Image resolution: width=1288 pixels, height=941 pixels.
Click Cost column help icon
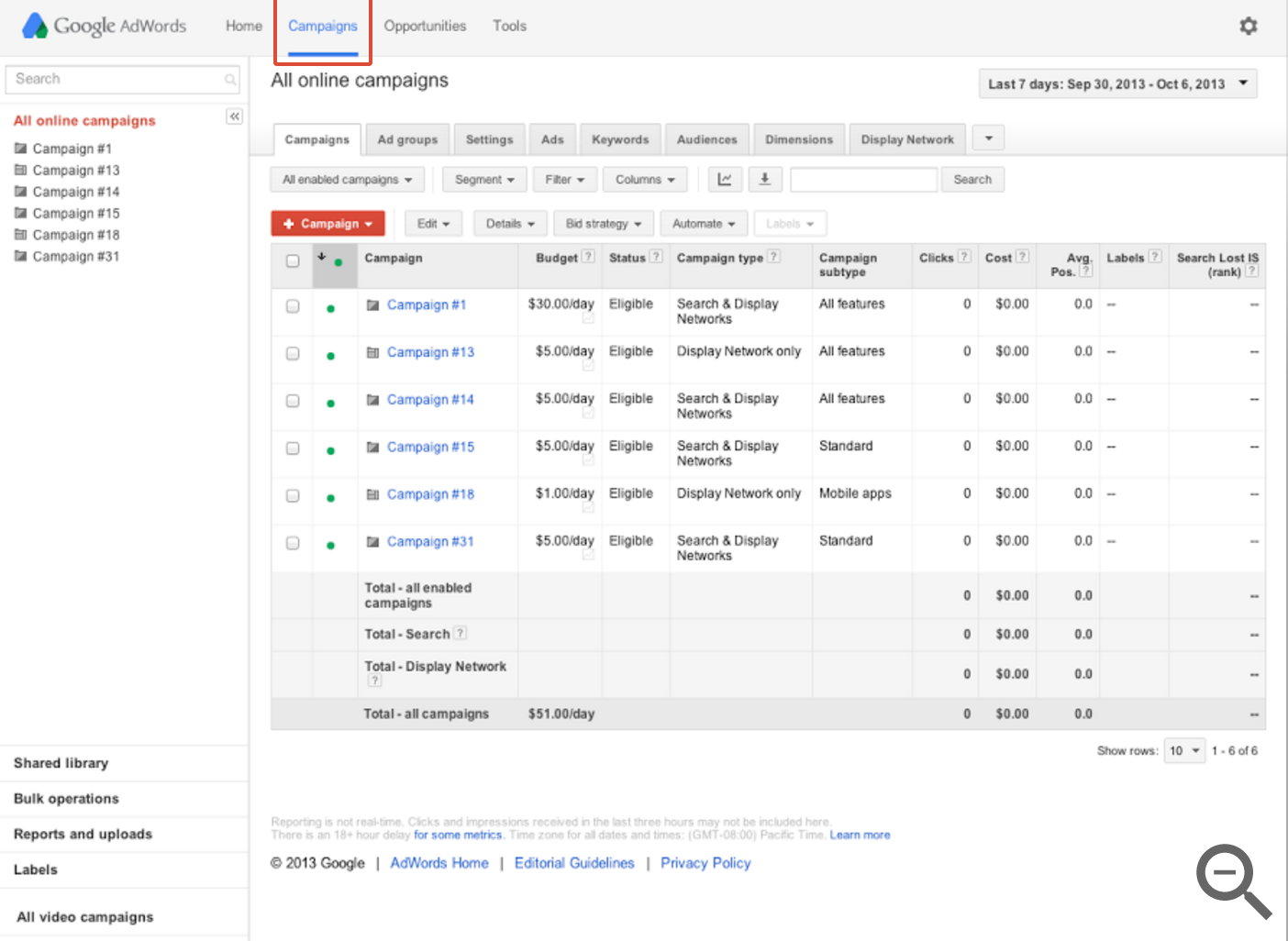tap(1023, 257)
